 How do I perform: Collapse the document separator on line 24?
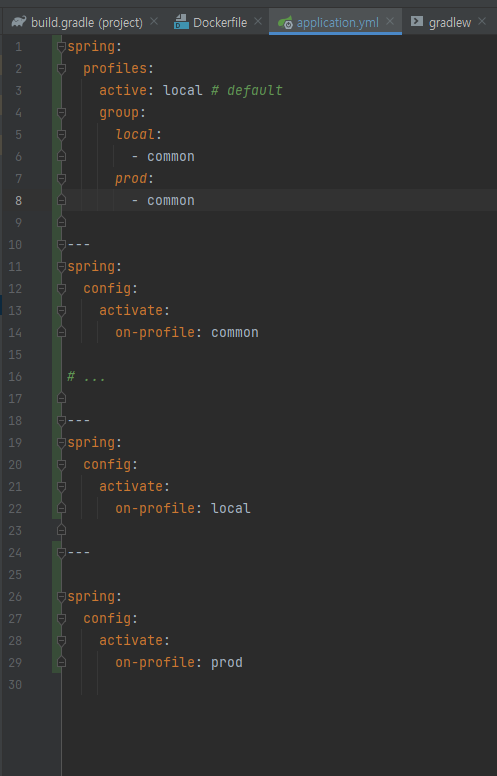pyautogui.click(x=61, y=553)
